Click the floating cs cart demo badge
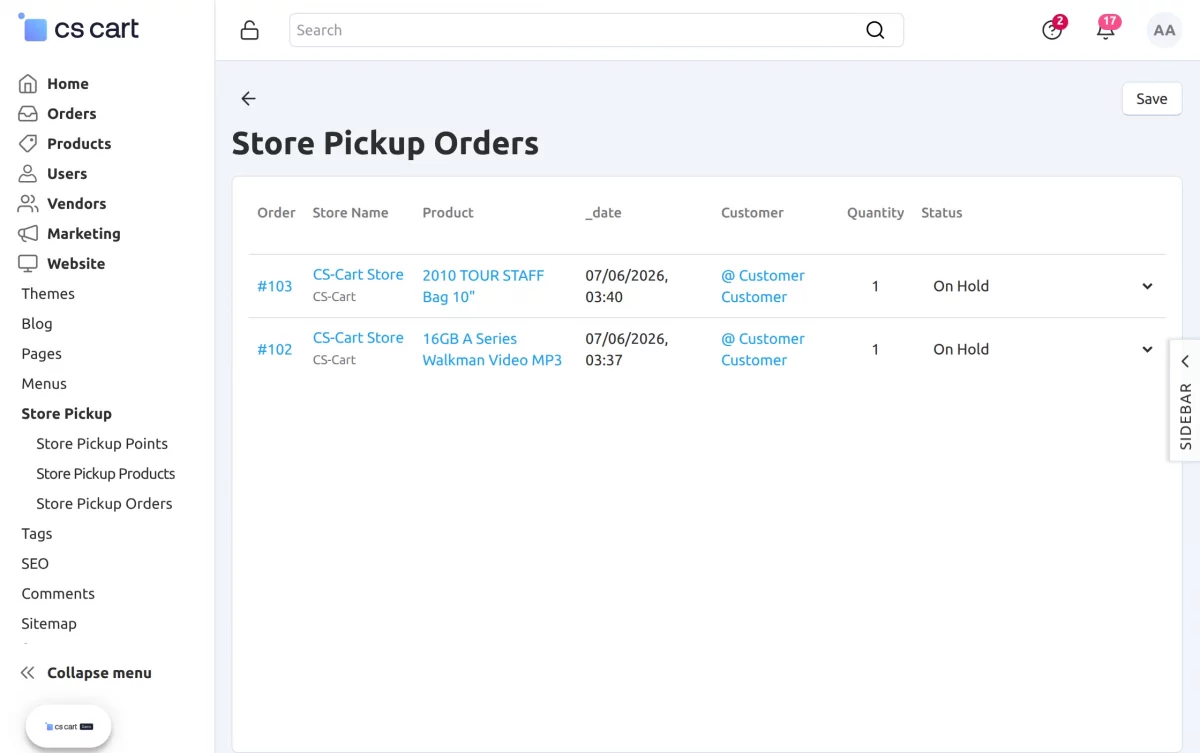The width and height of the screenshot is (1200, 753). (68, 727)
